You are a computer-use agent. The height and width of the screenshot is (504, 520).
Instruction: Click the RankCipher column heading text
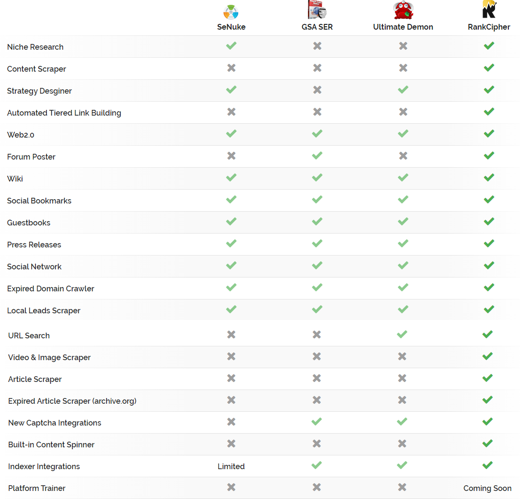click(x=489, y=27)
